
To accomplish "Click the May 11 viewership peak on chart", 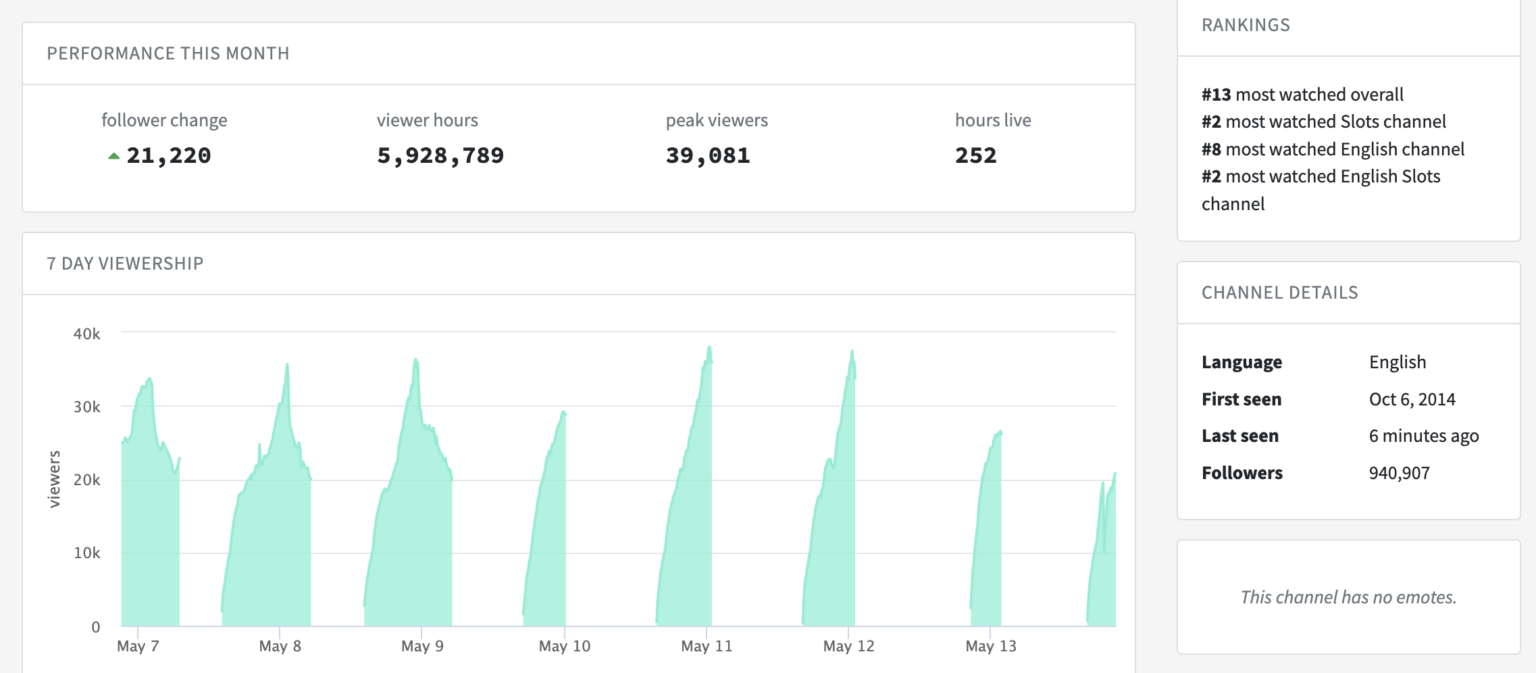I will click(709, 348).
